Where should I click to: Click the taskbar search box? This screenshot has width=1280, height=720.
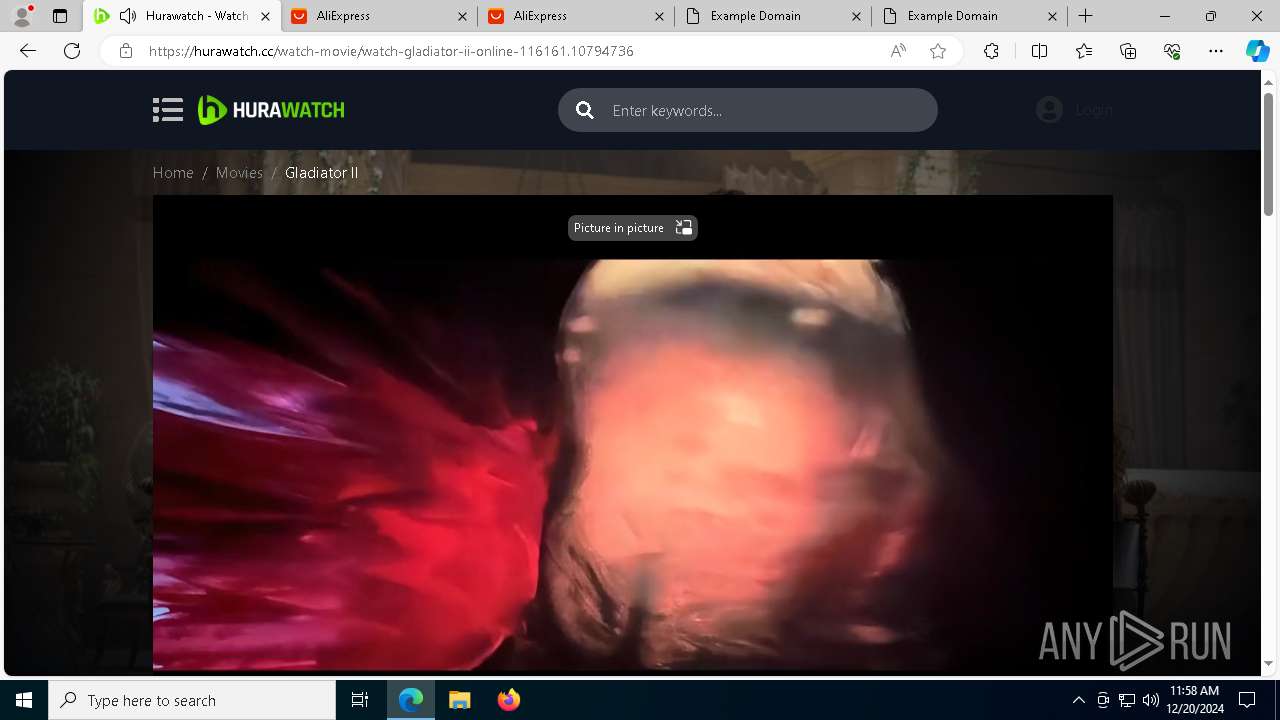click(x=192, y=700)
